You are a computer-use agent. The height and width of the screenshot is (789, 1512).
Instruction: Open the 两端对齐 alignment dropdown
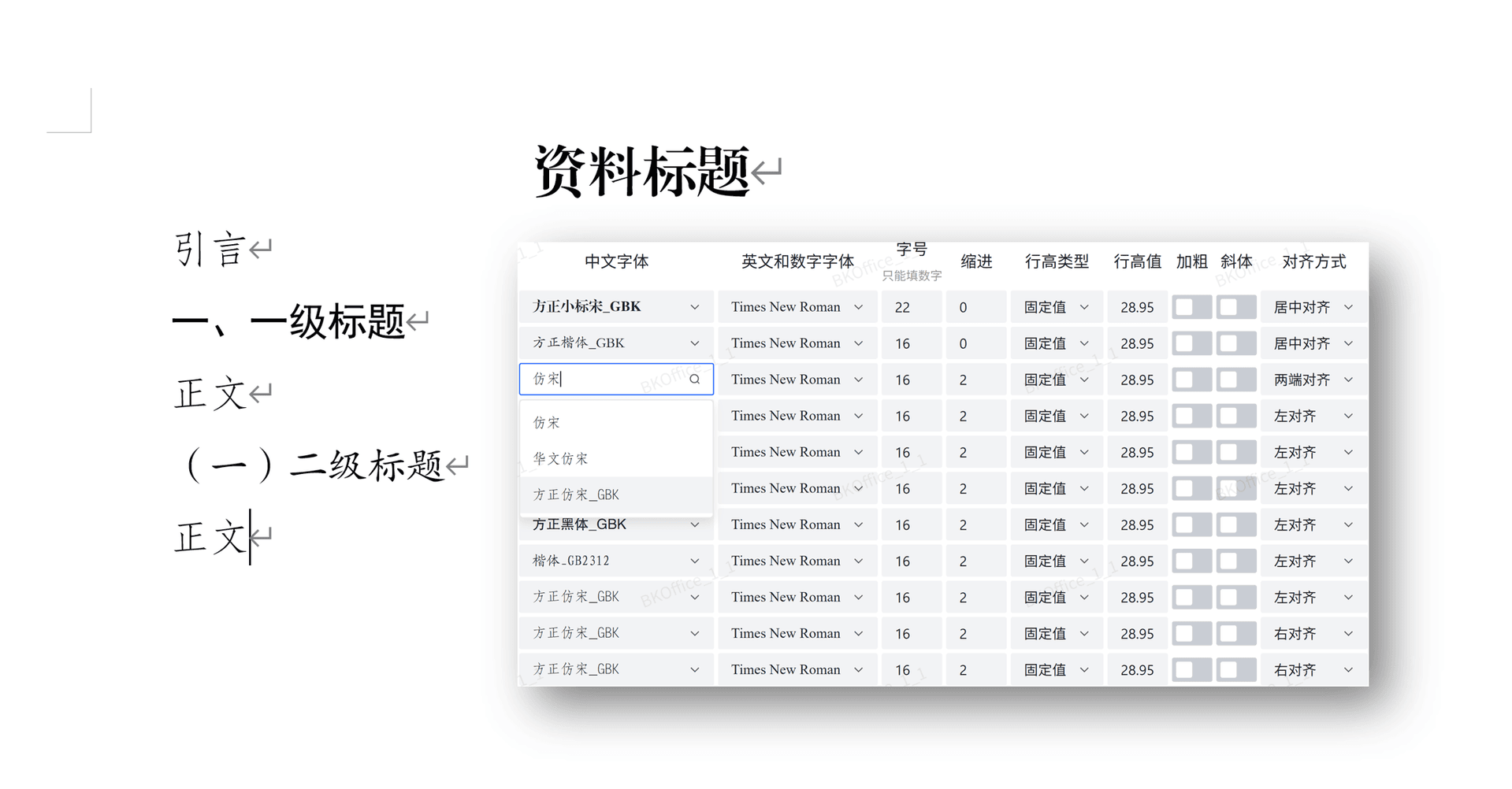point(1311,380)
